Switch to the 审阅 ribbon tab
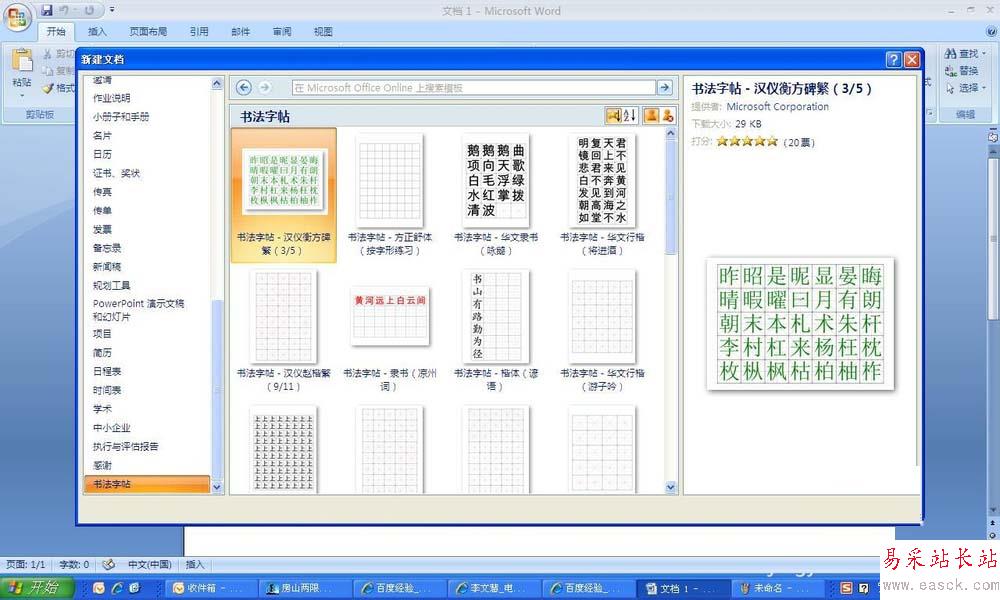1000x600 pixels. tap(282, 31)
